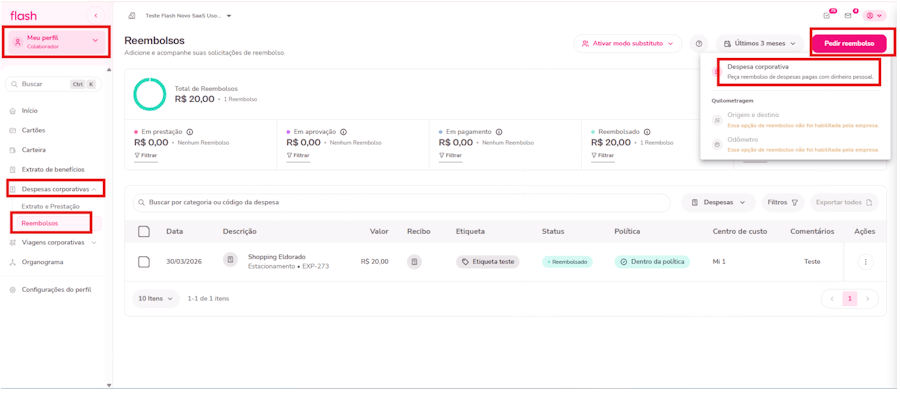Click info icon next to Em pagamento
Viewport: 900px width, 399px height.
click(x=499, y=131)
